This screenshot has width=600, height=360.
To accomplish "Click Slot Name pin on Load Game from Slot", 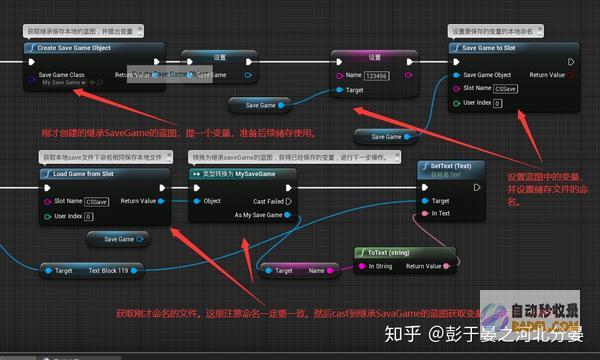I will (47, 202).
